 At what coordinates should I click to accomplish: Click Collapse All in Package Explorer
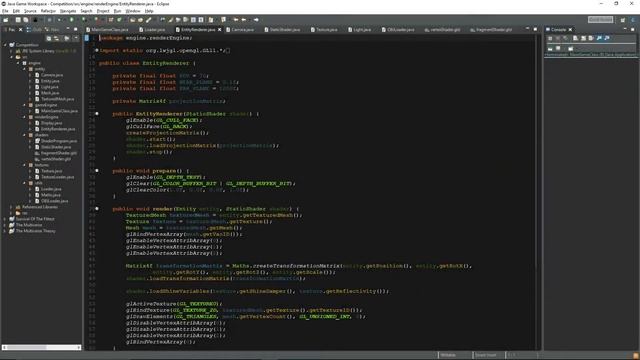(x=49, y=38)
